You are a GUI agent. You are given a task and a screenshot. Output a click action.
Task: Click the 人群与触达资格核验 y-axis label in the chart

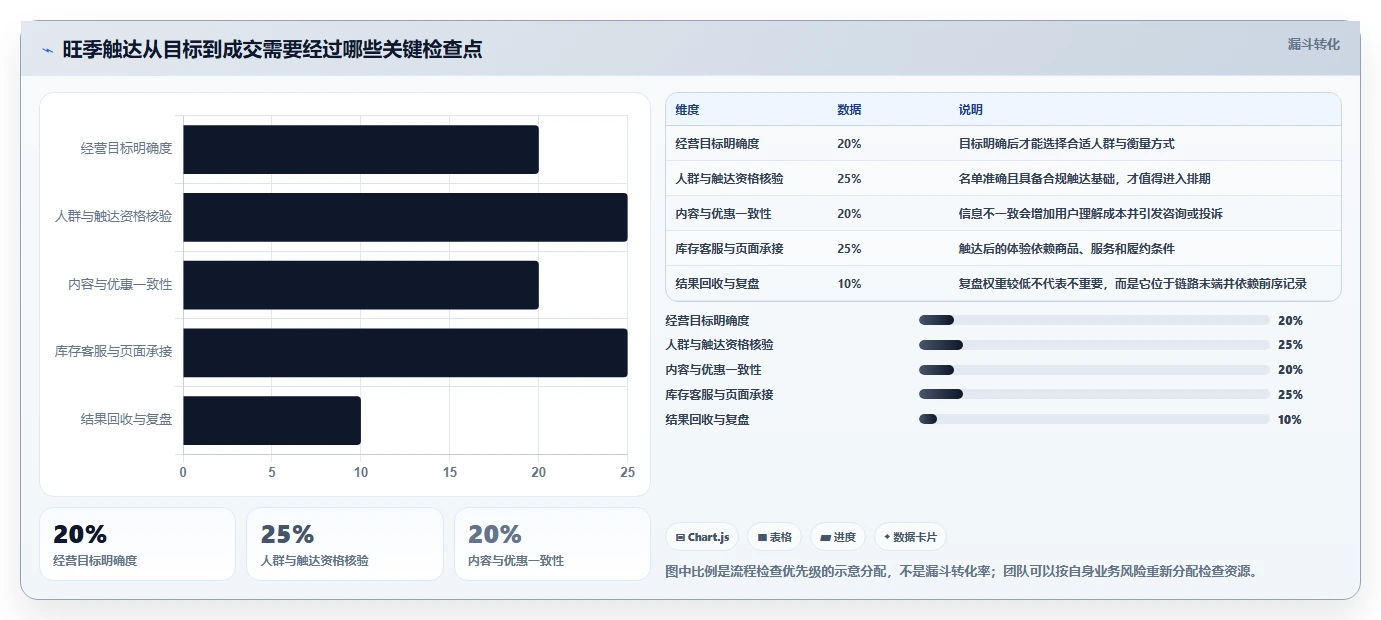pyautogui.click(x=114, y=217)
